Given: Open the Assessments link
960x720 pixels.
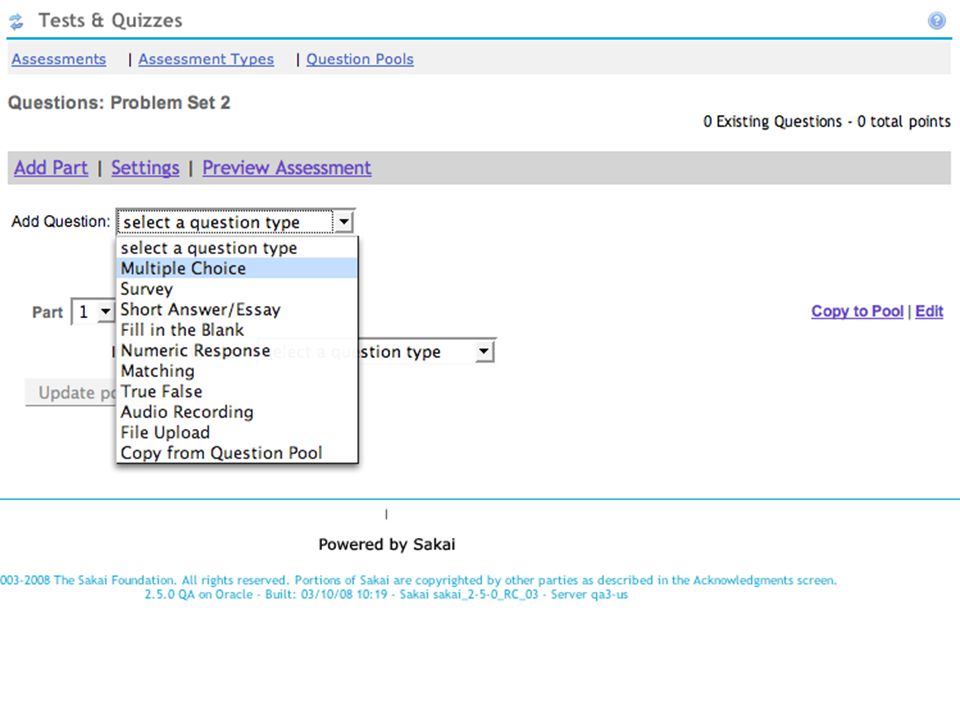Looking at the screenshot, I should [59, 59].
